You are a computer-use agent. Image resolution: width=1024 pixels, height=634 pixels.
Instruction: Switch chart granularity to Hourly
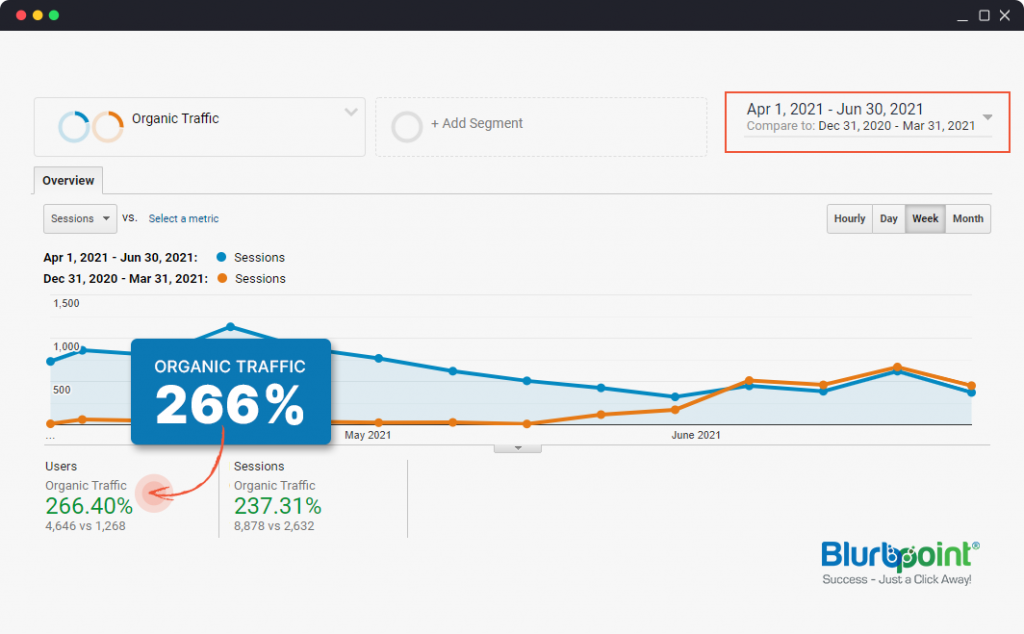[x=849, y=219]
